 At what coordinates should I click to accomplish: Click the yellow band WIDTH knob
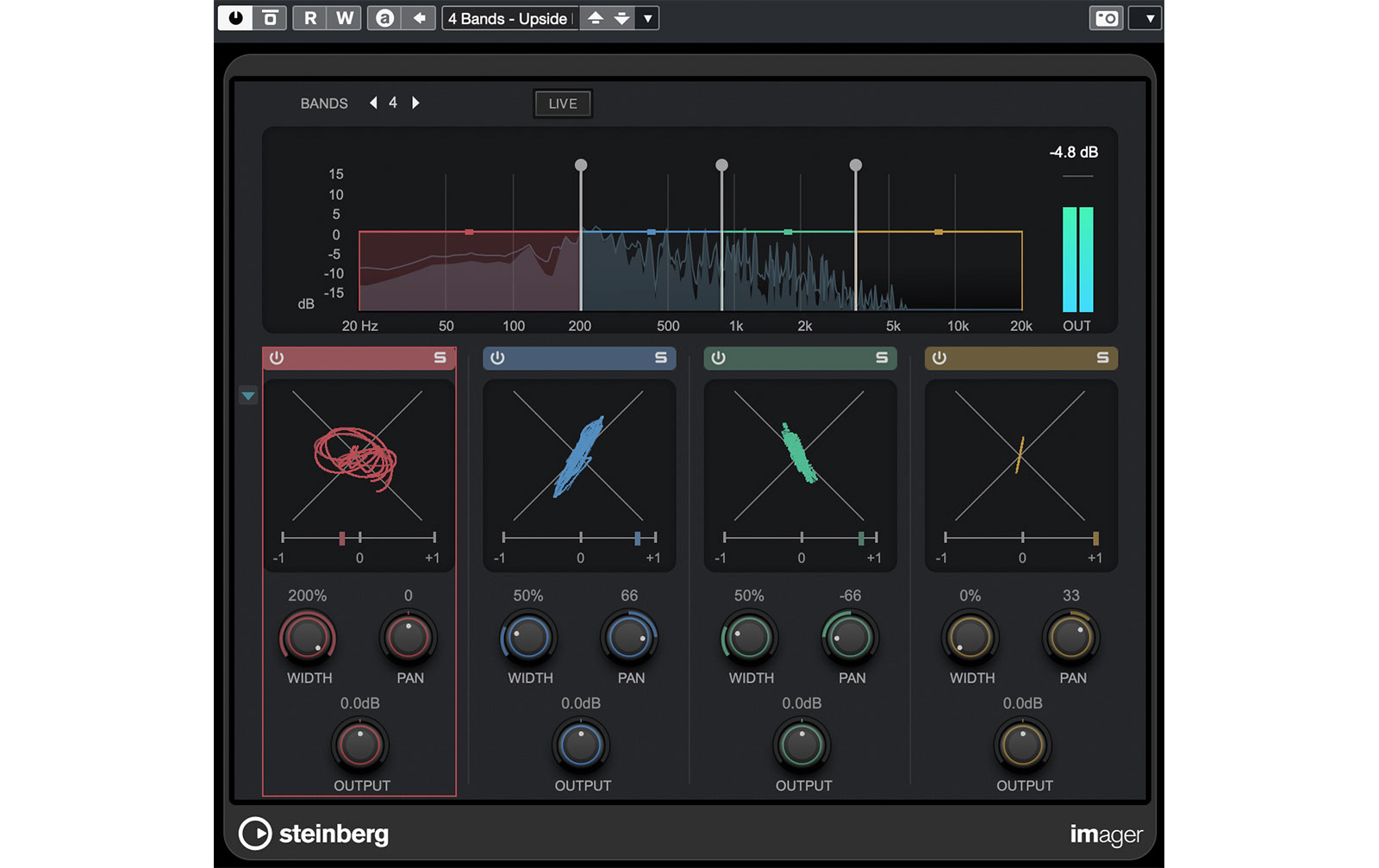pos(970,639)
